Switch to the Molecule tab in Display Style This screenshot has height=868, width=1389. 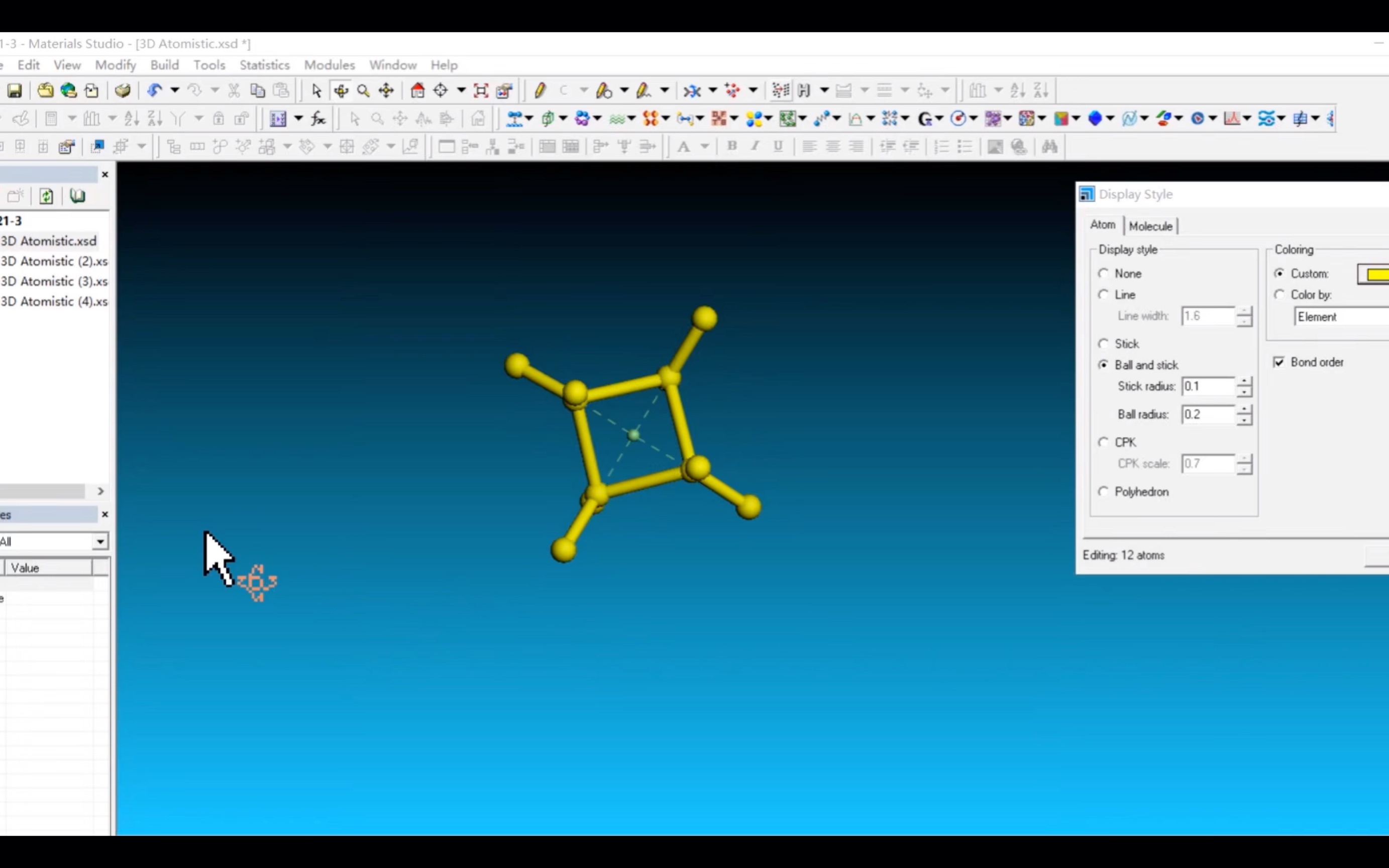(x=1151, y=225)
